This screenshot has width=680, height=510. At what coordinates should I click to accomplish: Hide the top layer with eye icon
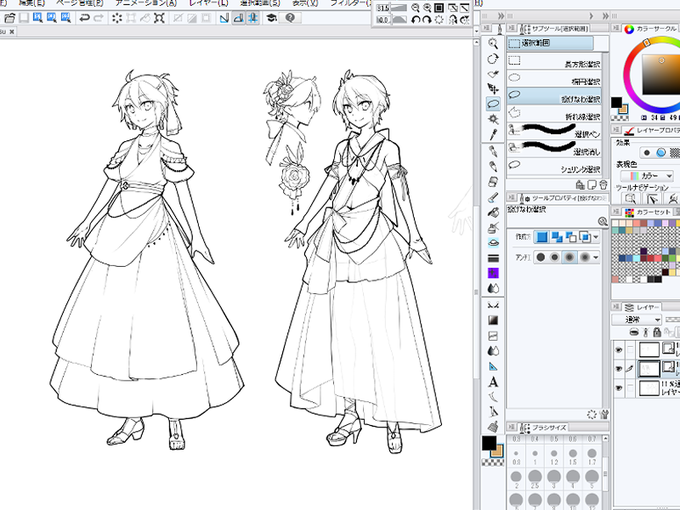point(618,350)
